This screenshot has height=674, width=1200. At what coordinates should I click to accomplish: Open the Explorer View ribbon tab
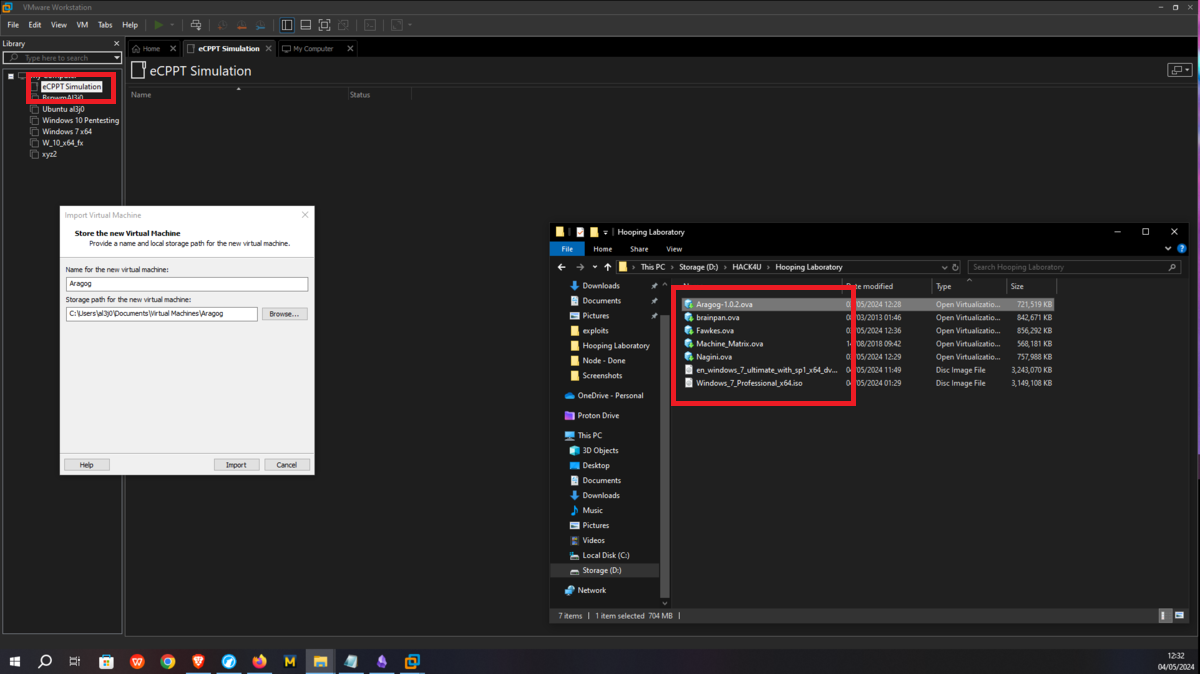[x=674, y=249]
